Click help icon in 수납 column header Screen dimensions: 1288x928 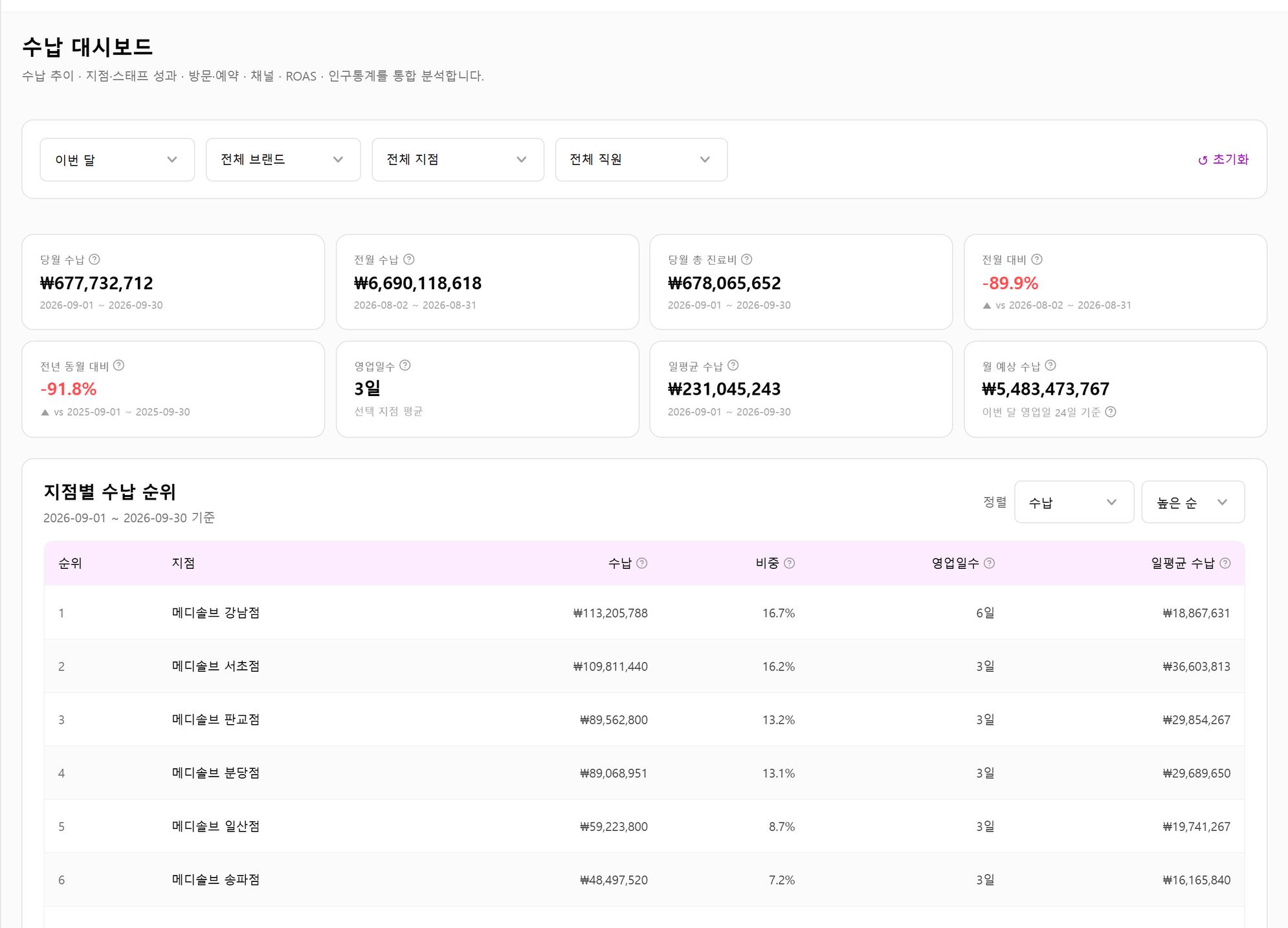[x=642, y=564]
